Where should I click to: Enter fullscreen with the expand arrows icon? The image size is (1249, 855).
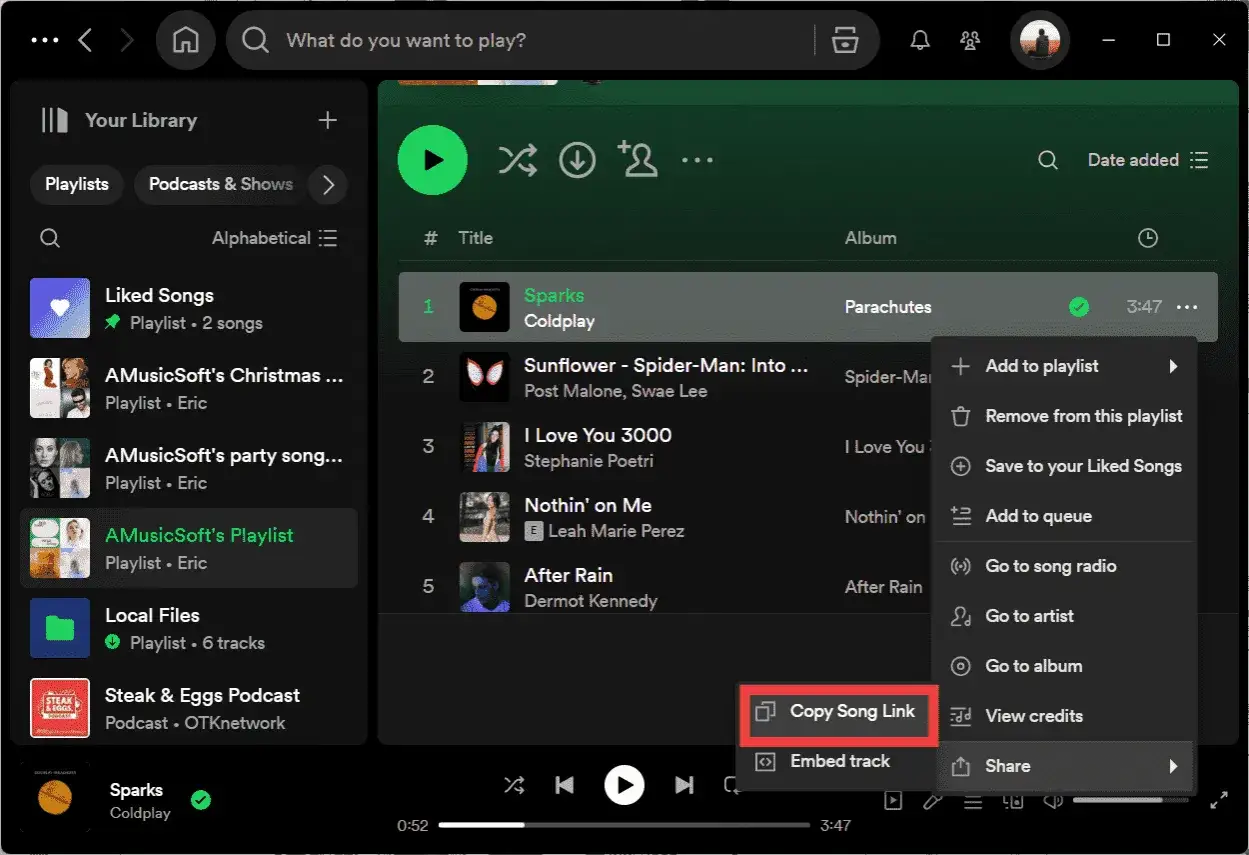point(1218,800)
